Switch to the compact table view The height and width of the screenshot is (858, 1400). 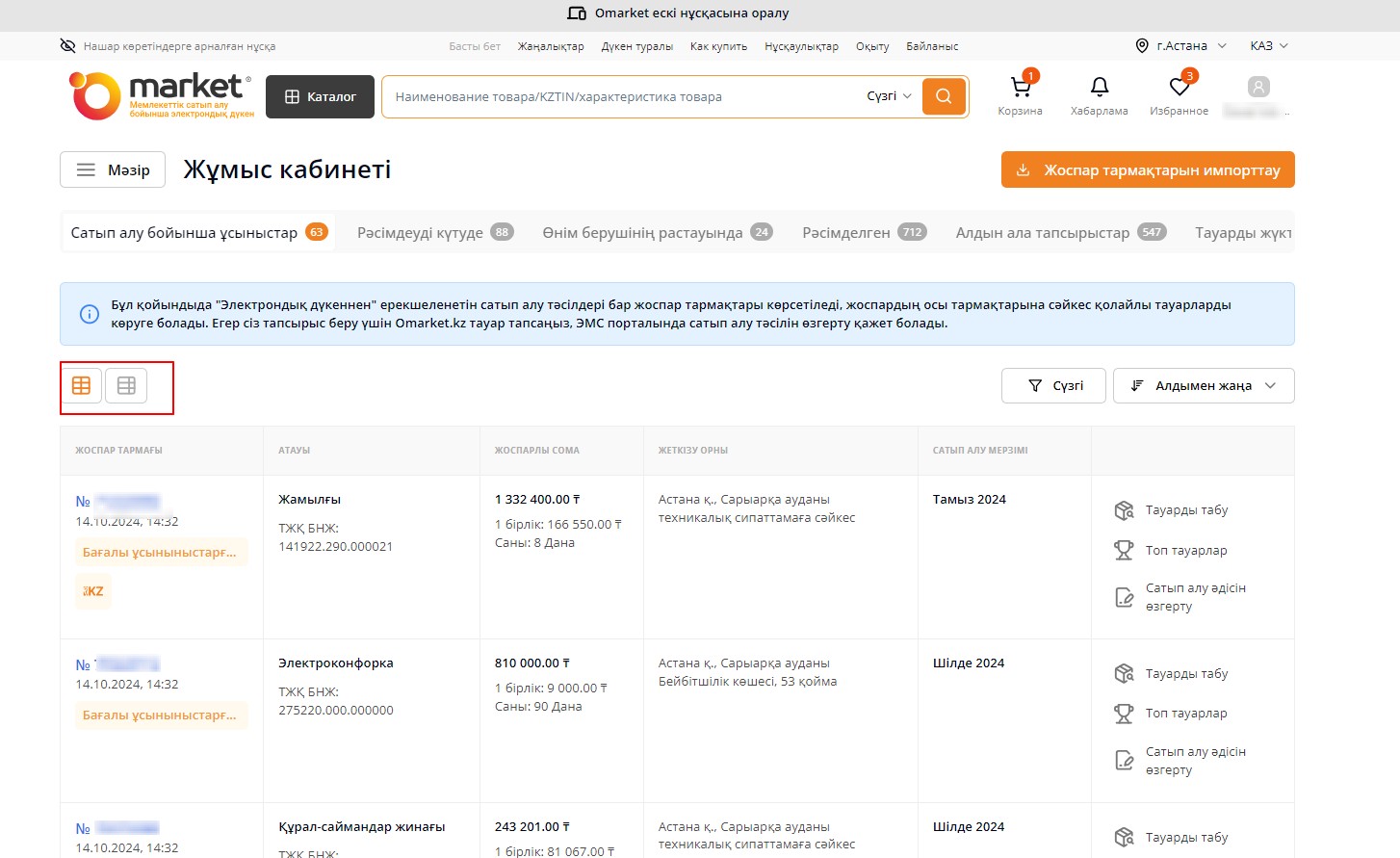pos(126,385)
